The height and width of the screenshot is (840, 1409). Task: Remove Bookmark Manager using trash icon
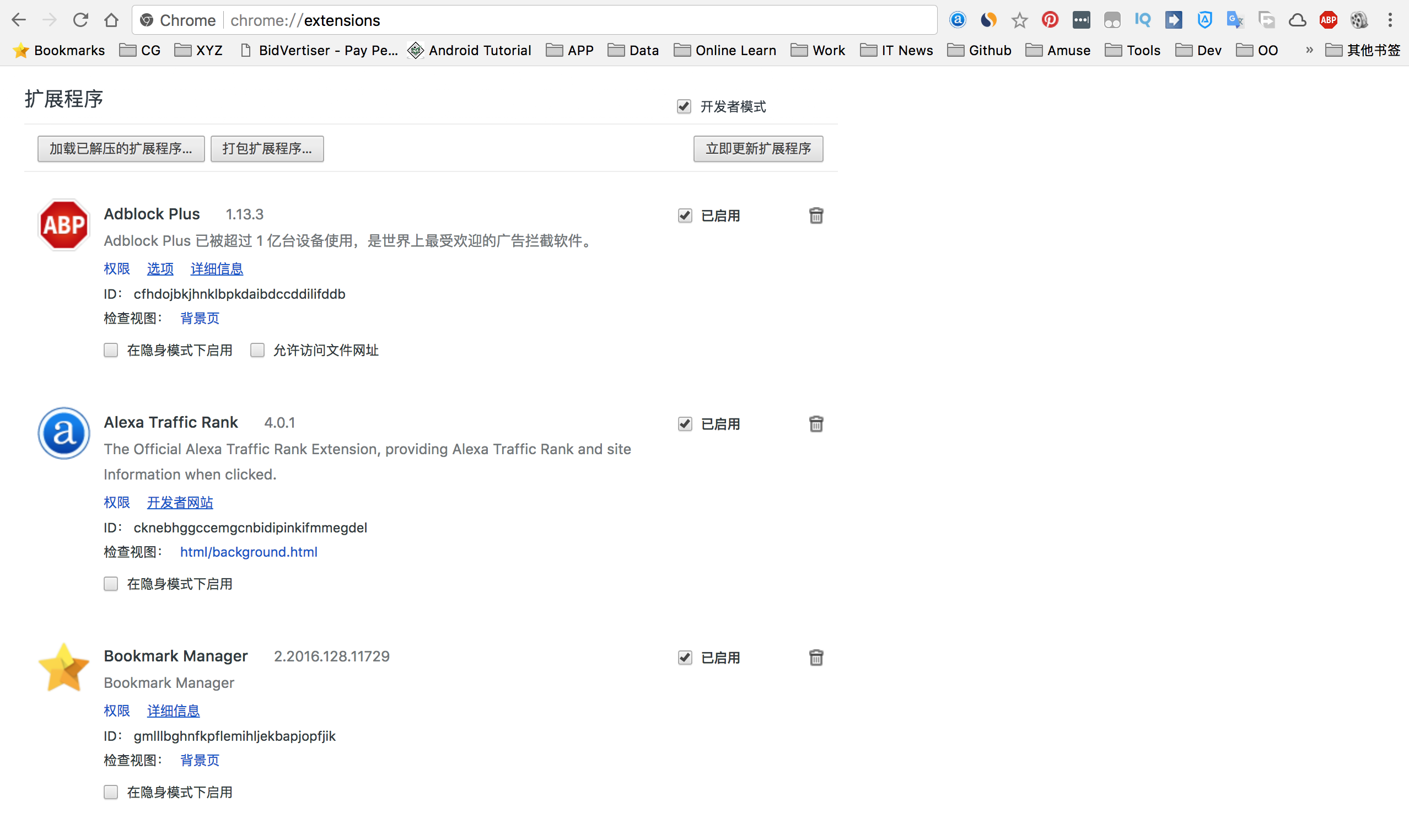pyautogui.click(x=816, y=658)
